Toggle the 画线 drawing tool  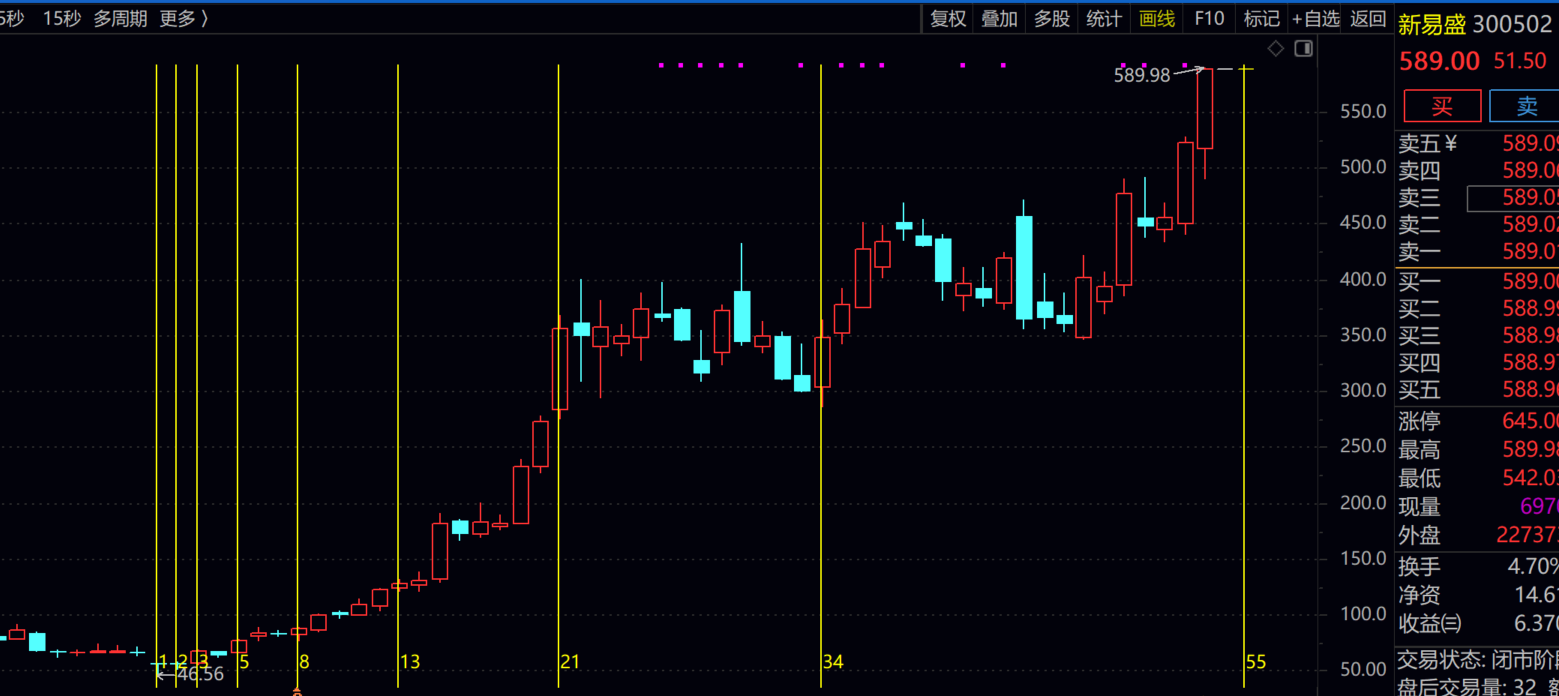coord(1157,19)
